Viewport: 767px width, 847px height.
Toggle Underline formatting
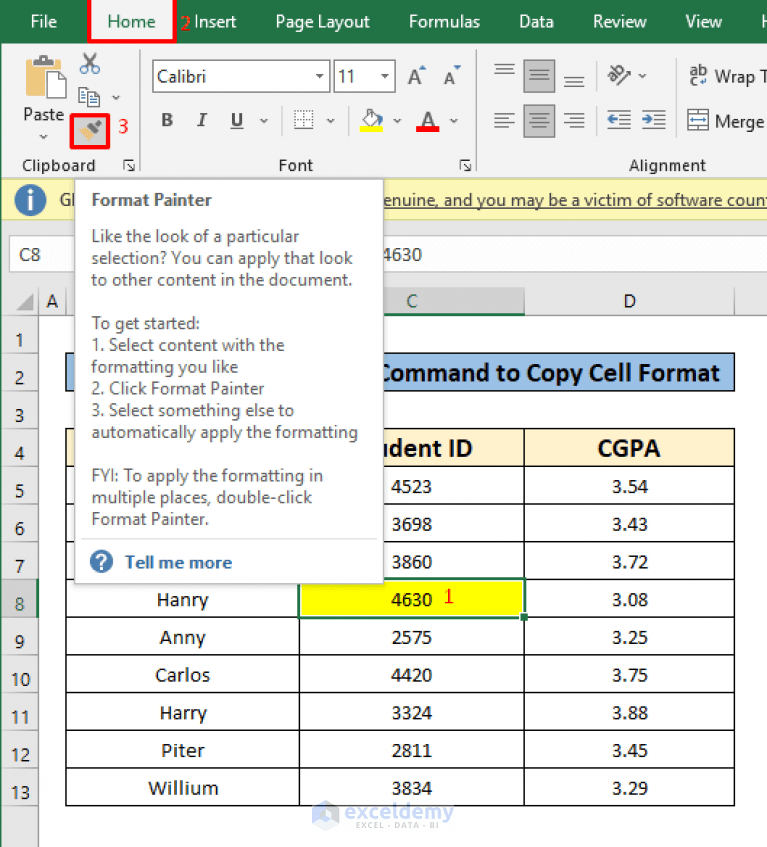[237, 120]
